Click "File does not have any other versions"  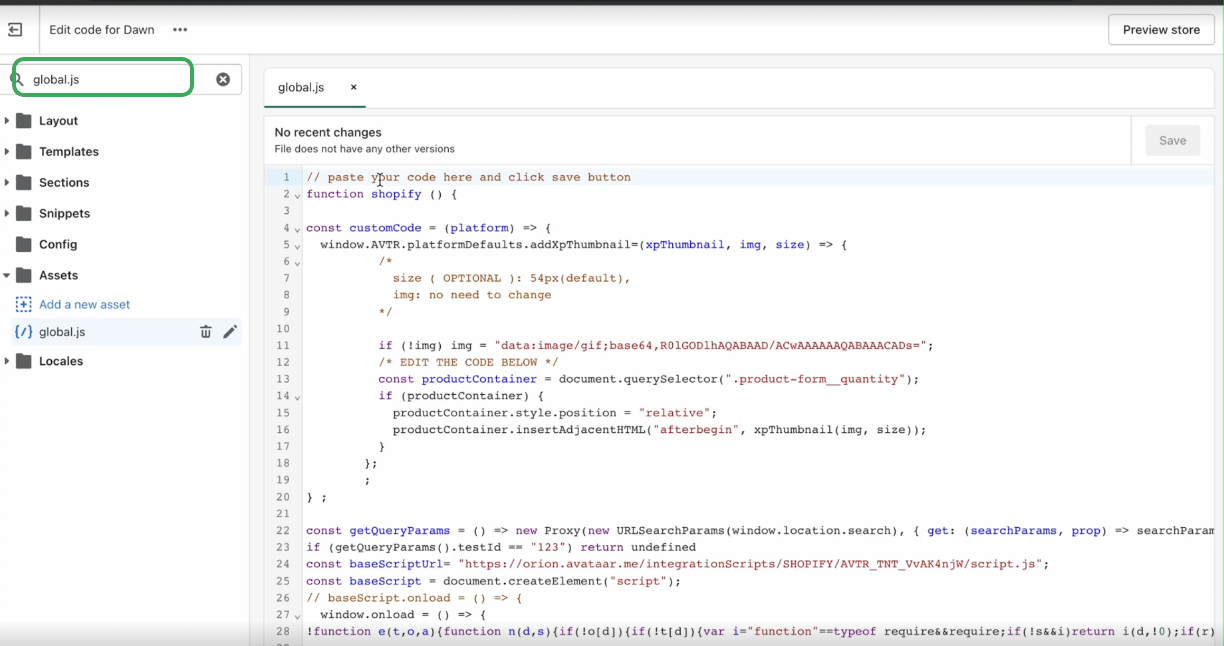365,149
